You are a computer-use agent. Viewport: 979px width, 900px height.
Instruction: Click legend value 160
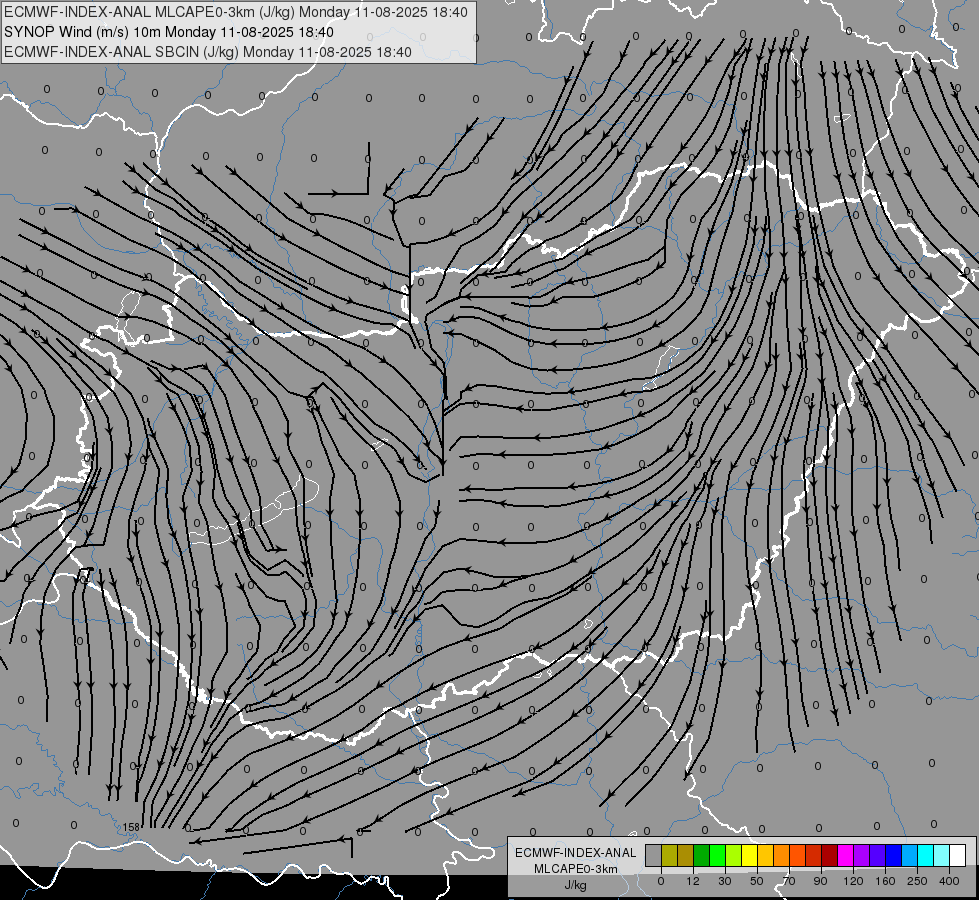pyautogui.click(x=885, y=881)
